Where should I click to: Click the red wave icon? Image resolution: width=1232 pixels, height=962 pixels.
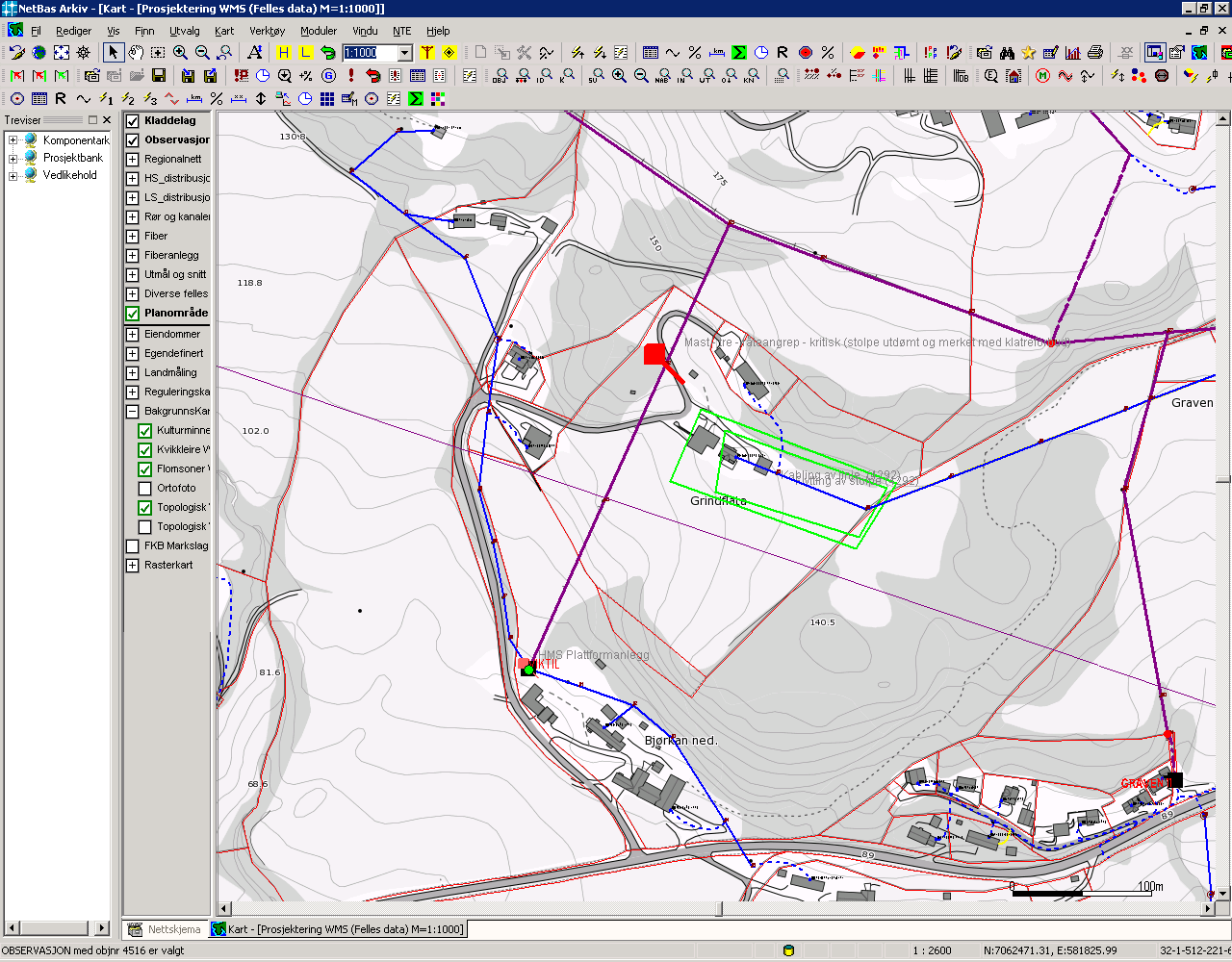click(1065, 75)
